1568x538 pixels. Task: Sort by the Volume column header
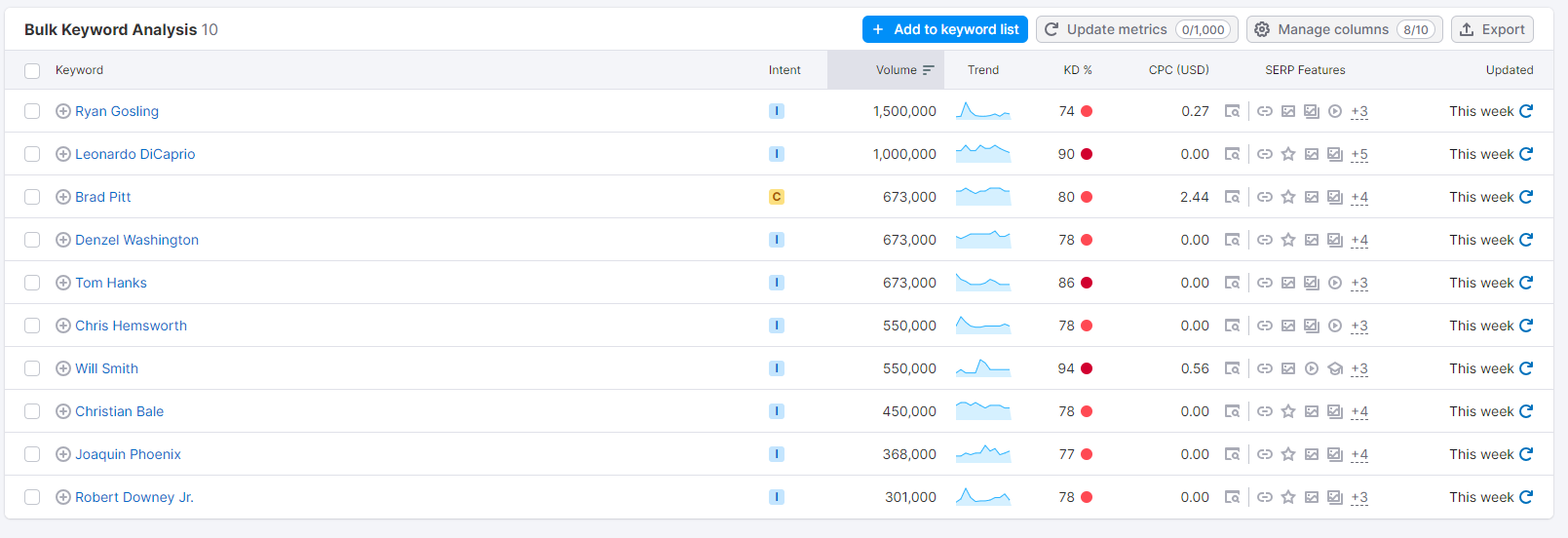coord(897,70)
